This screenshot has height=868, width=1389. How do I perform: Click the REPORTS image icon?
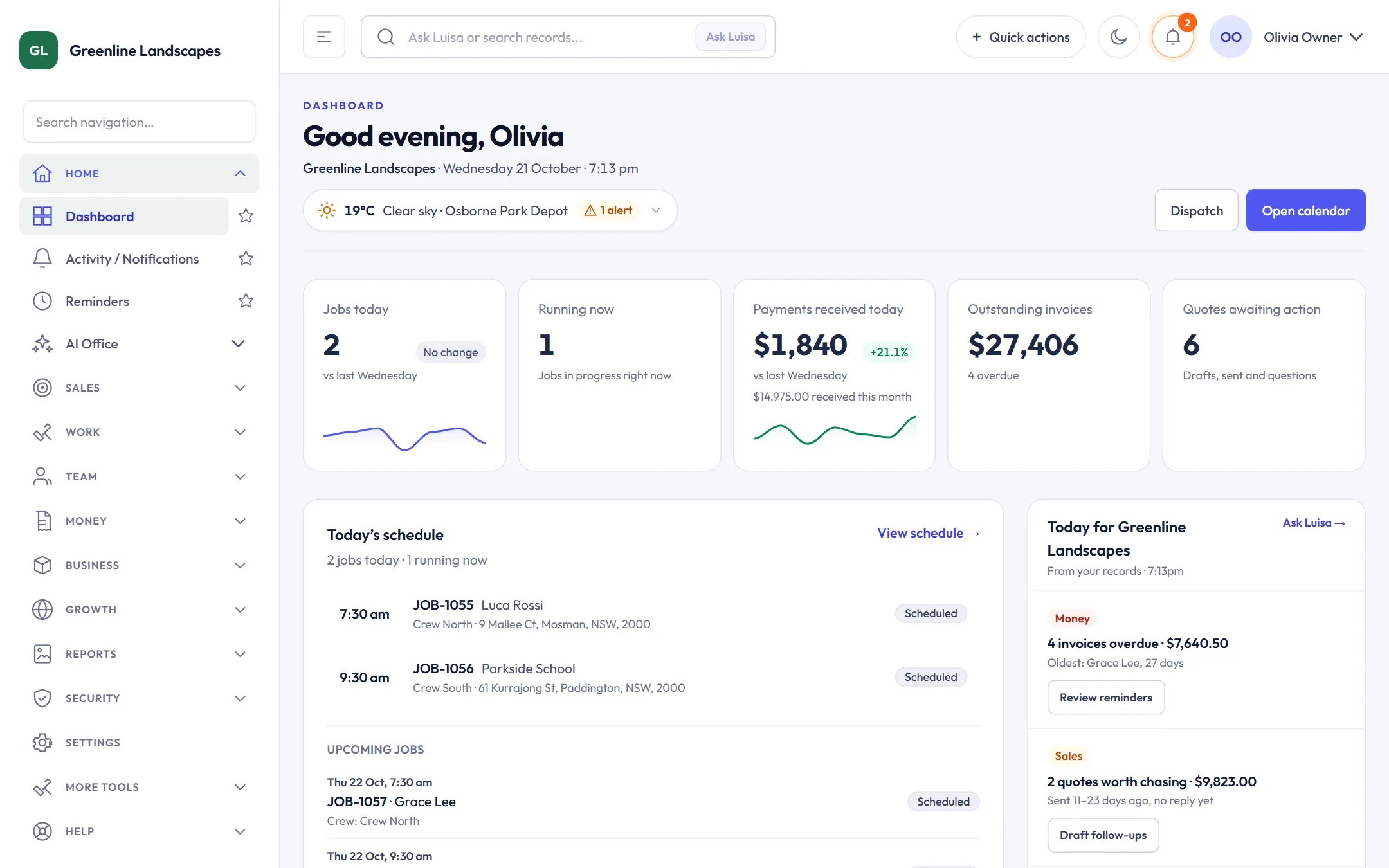[x=42, y=654]
